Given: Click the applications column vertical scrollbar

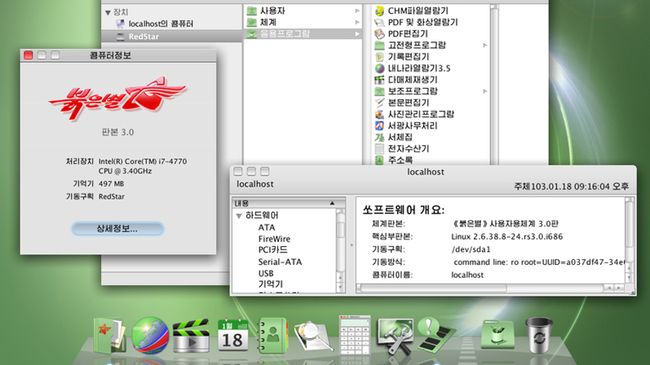Looking at the screenshot, I should click(x=494, y=85).
